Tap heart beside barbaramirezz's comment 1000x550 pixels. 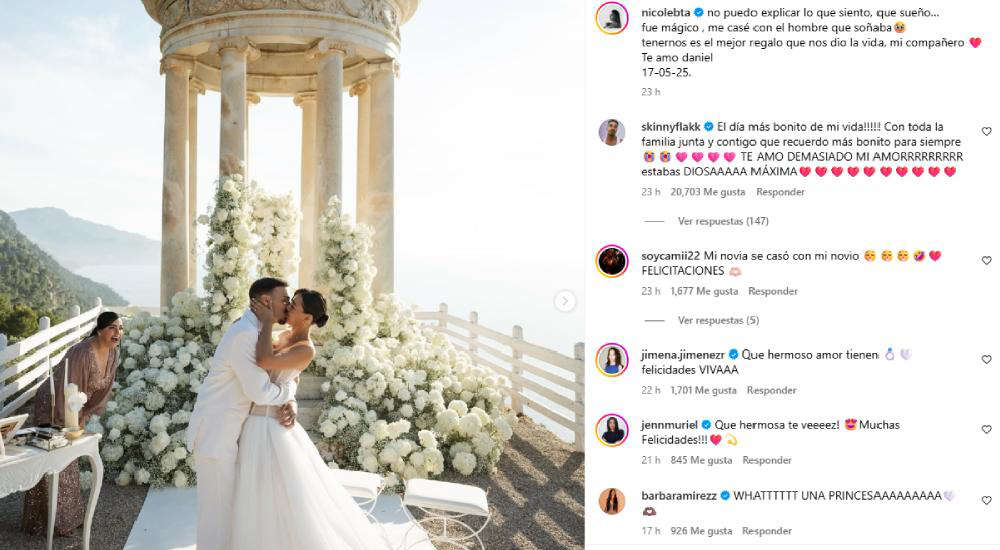987,500
